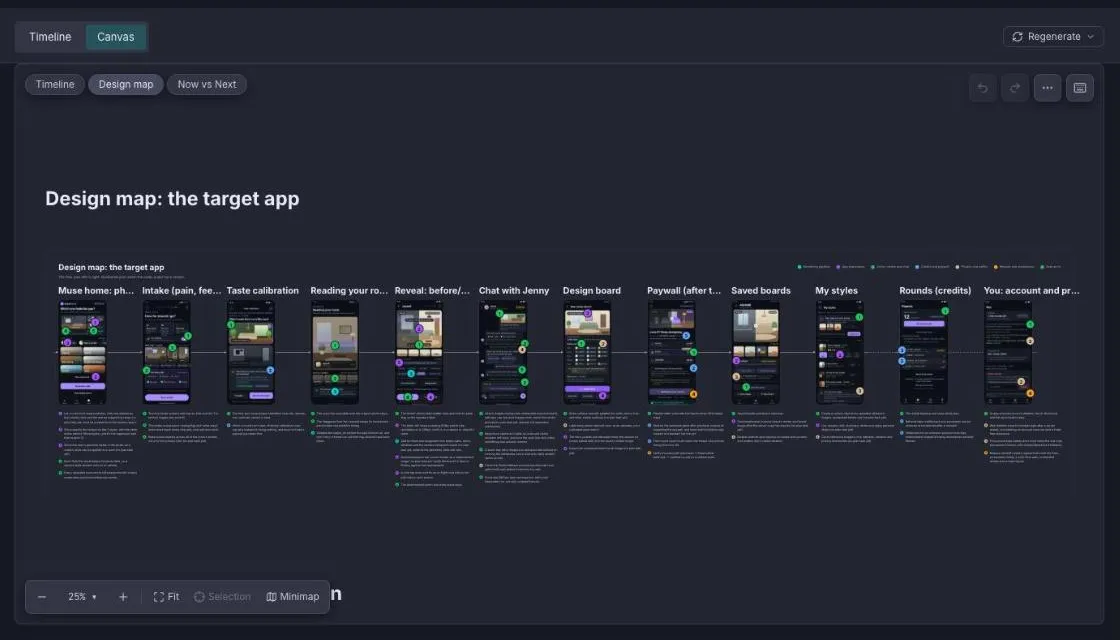Image resolution: width=1120 pixels, height=640 pixels.
Task: Select the Rounds (credits) phone mockup
Action: point(924,352)
